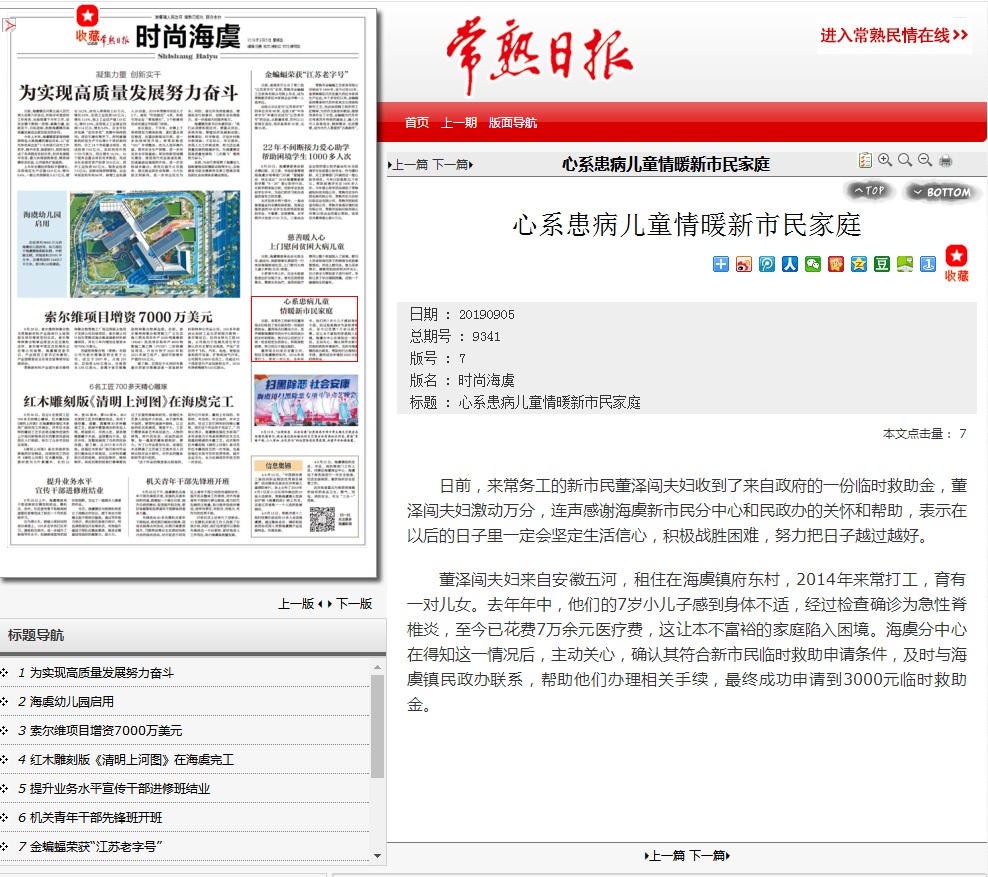Open headline 6 机关青年干部先锋班开班
The width and height of the screenshot is (988, 877).
(96, 818)
